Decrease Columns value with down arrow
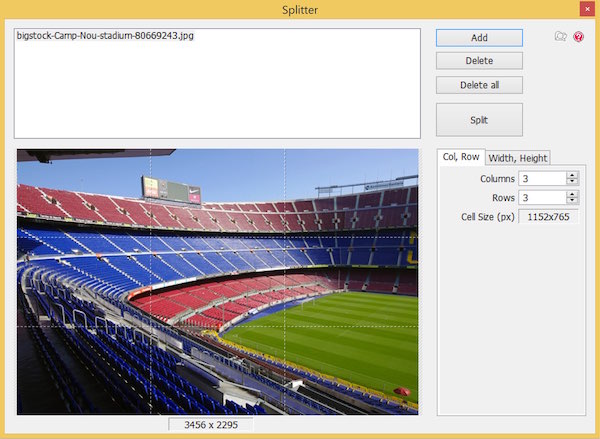 [x=572, y=182]
